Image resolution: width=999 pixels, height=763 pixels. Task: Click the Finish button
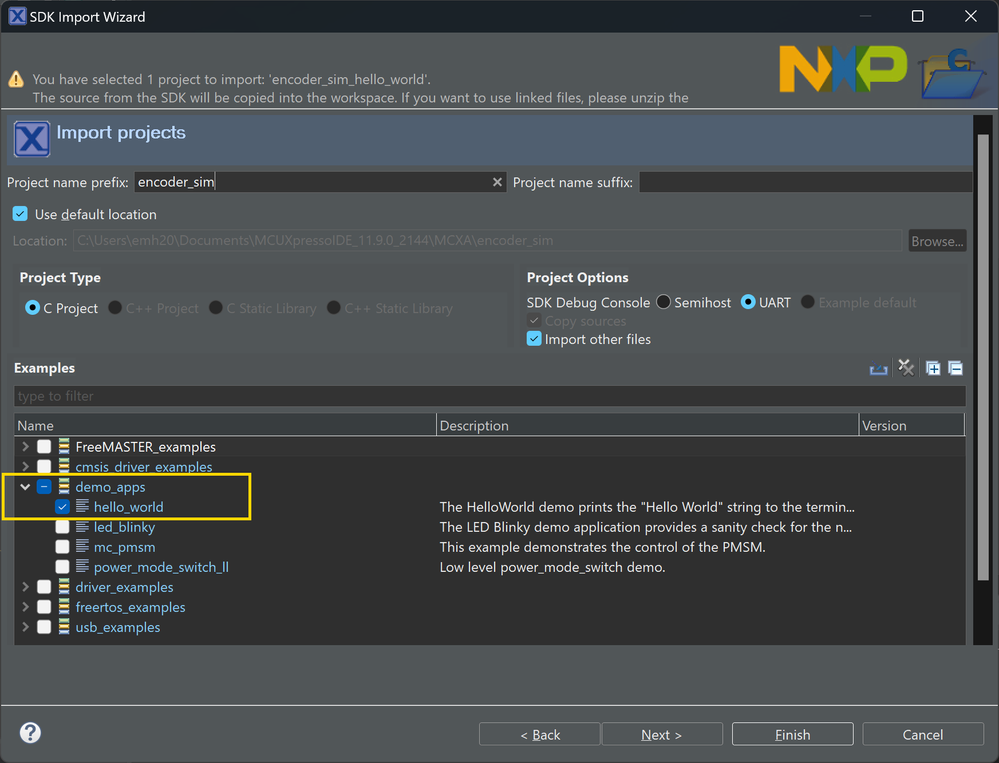click(792, 735)
